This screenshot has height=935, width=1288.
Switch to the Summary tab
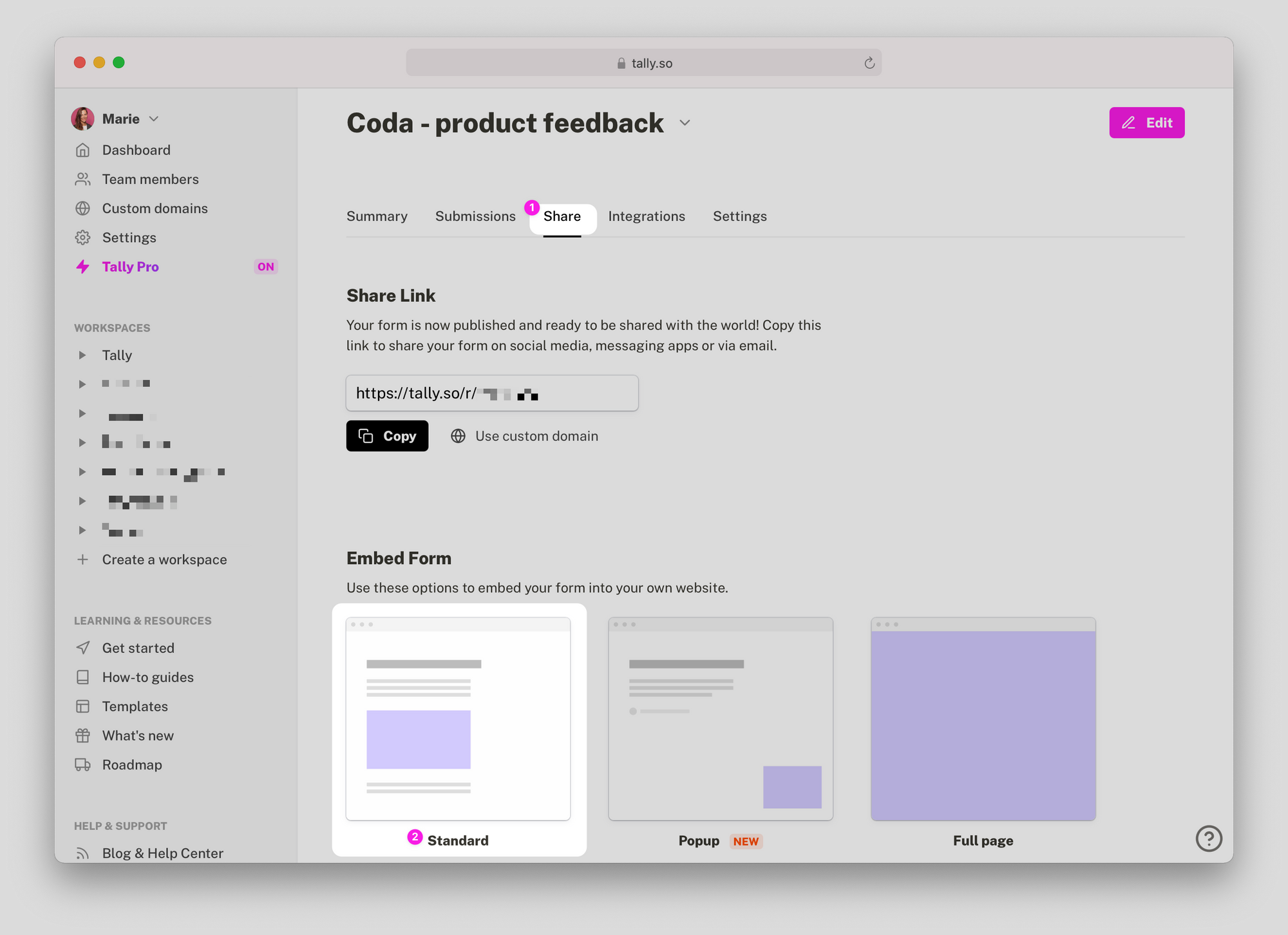[377, 216]
